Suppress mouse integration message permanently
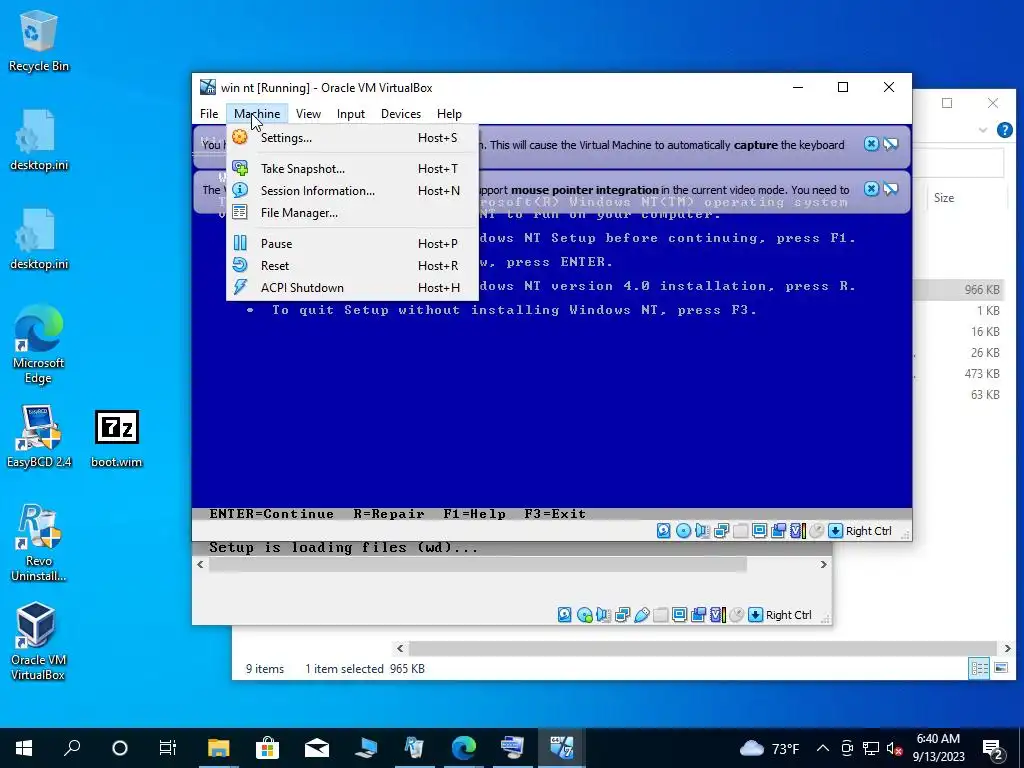The height and width of the screenshot is (768, 1024). coord(891,189)
